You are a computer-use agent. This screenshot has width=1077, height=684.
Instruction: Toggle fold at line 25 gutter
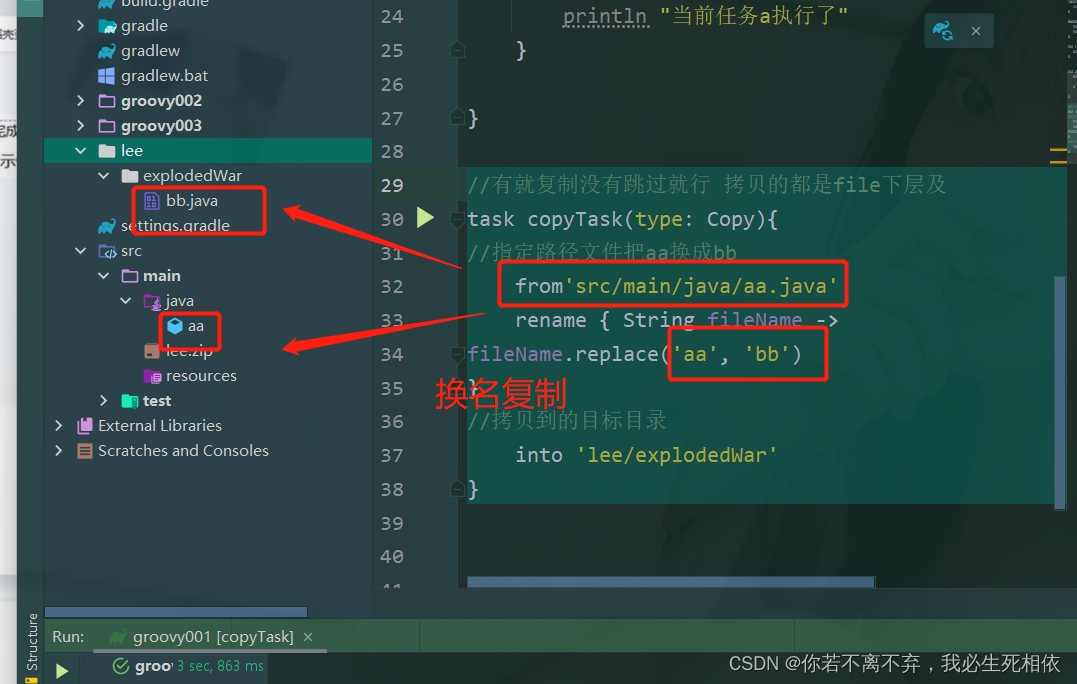tap(457, 50)
